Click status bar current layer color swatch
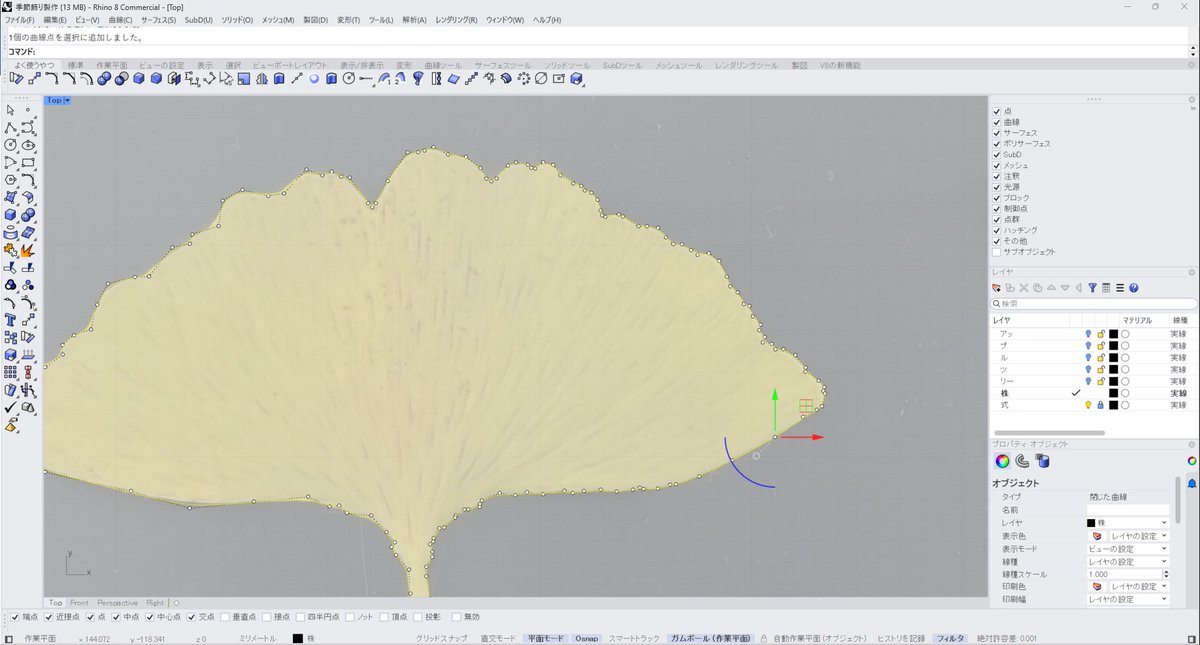This screenshot has height=645, width=1200. 298,638
